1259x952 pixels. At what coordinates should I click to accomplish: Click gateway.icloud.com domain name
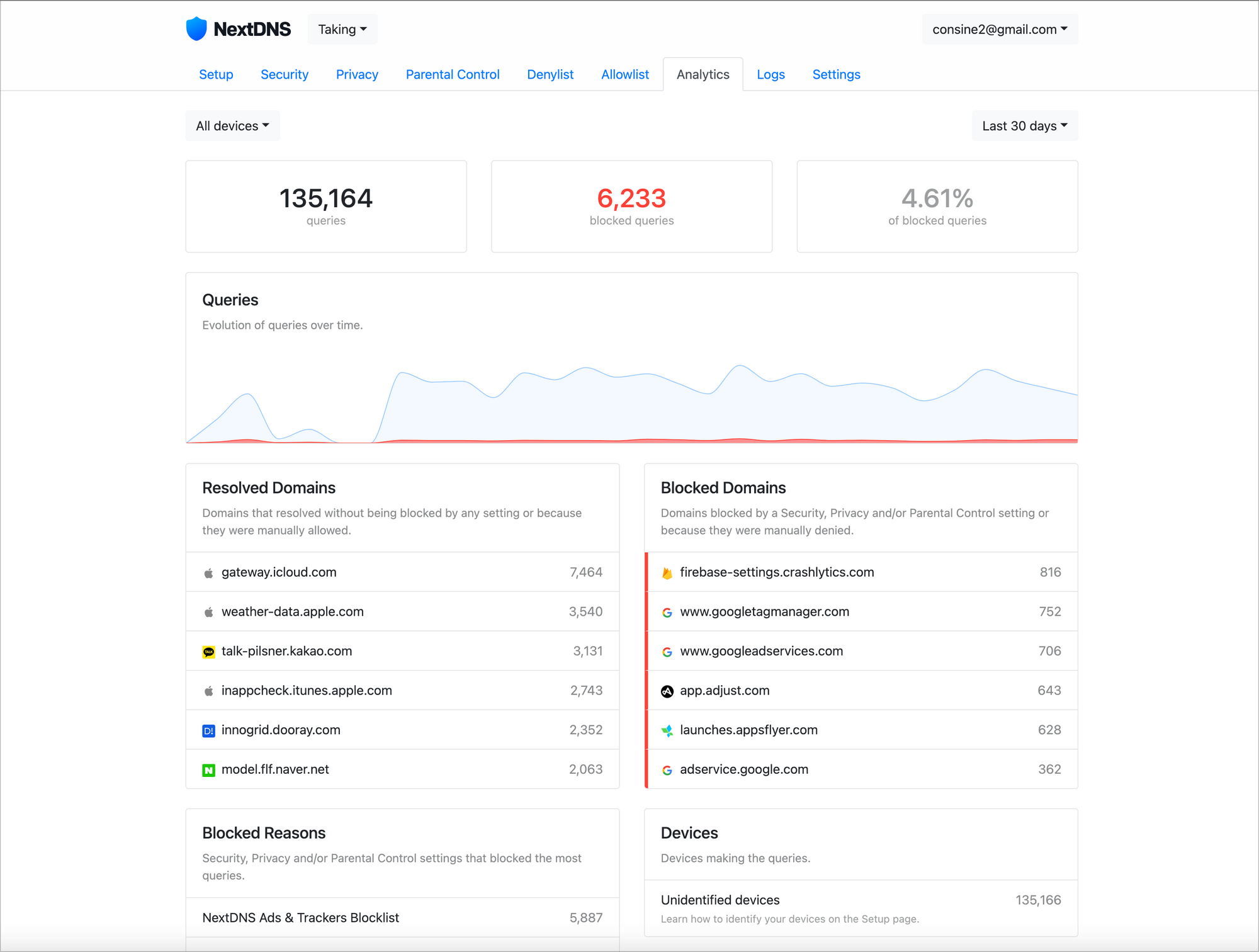279,572
